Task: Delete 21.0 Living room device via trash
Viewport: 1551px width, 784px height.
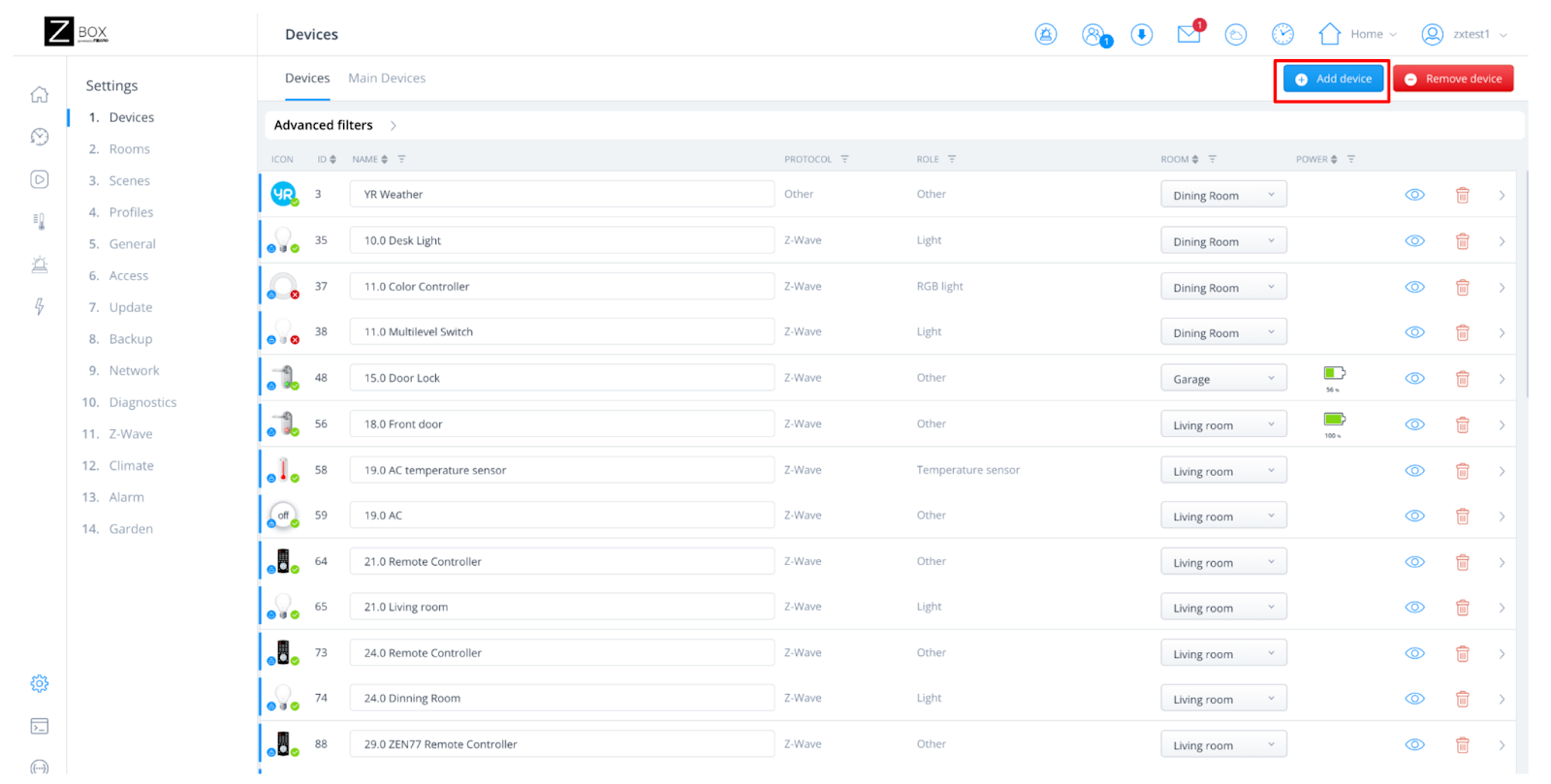Action: click(1462, 608)
